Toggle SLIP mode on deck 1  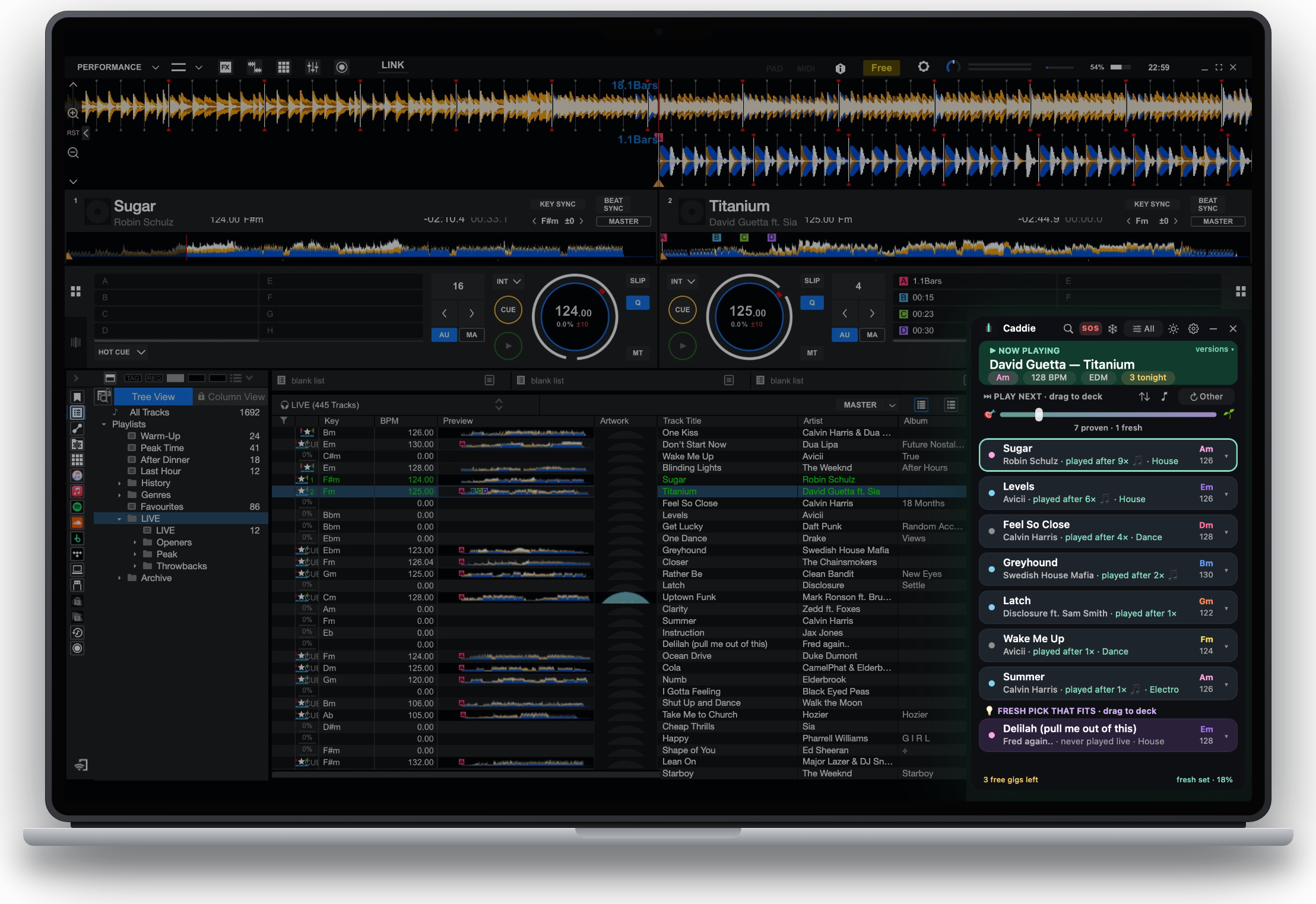[638, 281]
